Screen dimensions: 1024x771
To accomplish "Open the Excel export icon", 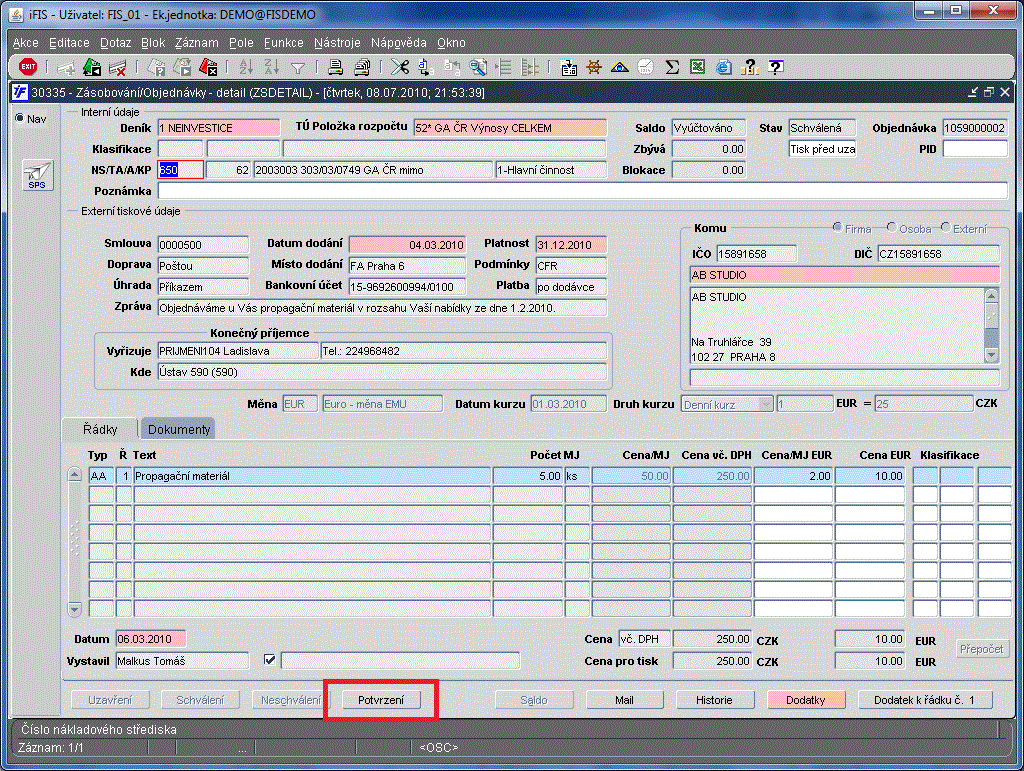I will (x=697, y=67).
